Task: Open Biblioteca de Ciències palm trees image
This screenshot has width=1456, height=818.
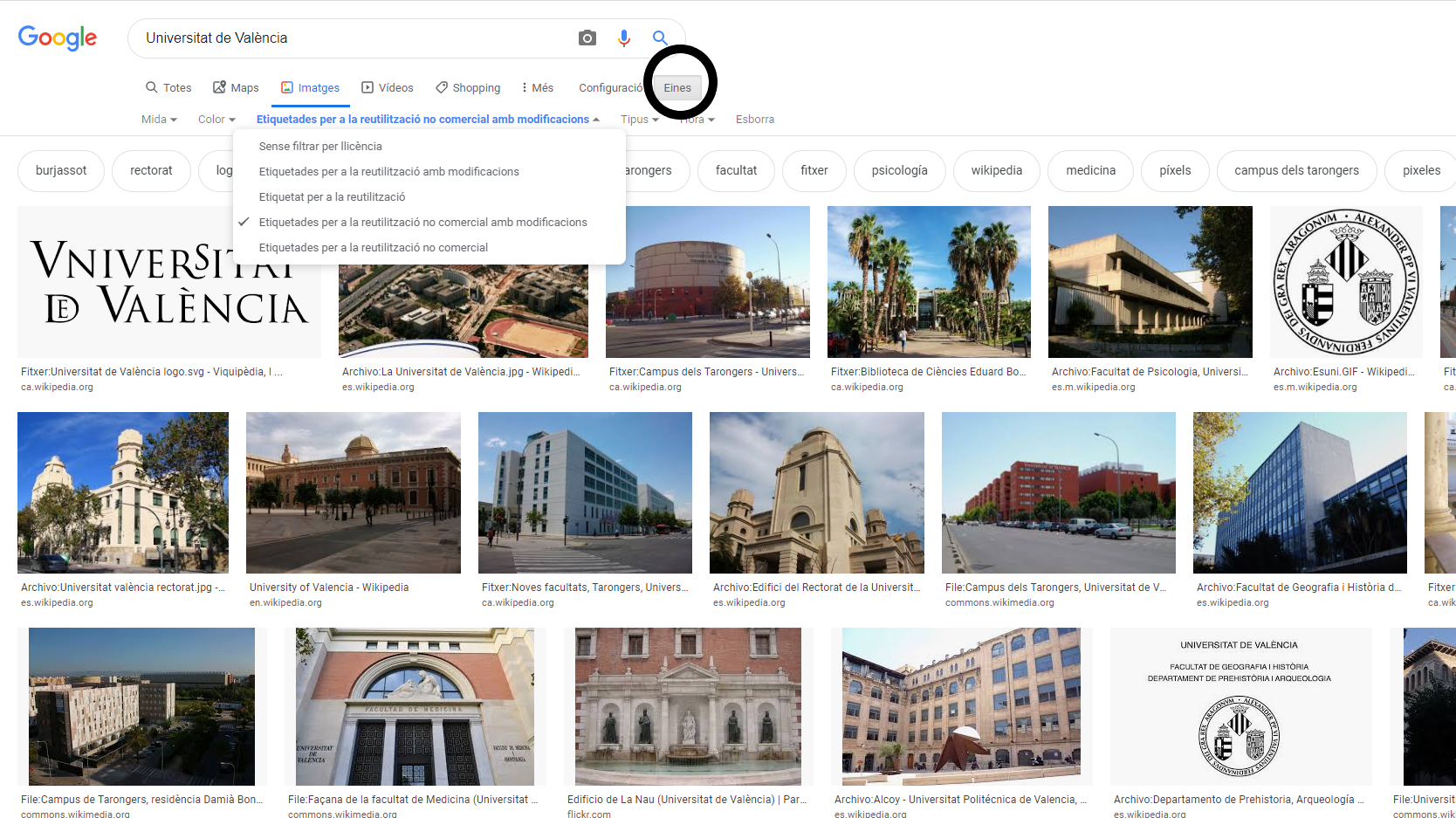Action: [x=929, y=282]
